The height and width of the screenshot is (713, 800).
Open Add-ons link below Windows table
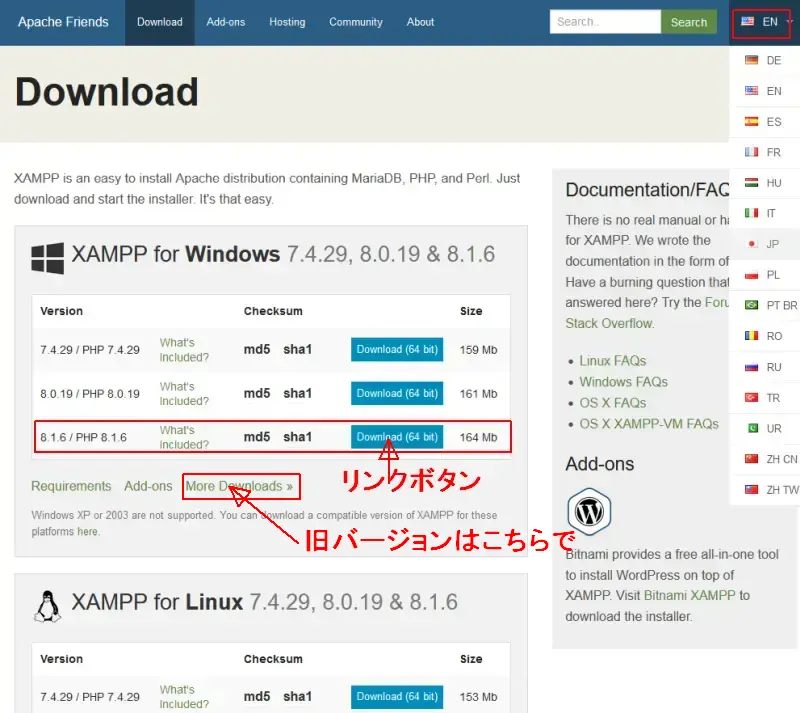tap(148, 486)
